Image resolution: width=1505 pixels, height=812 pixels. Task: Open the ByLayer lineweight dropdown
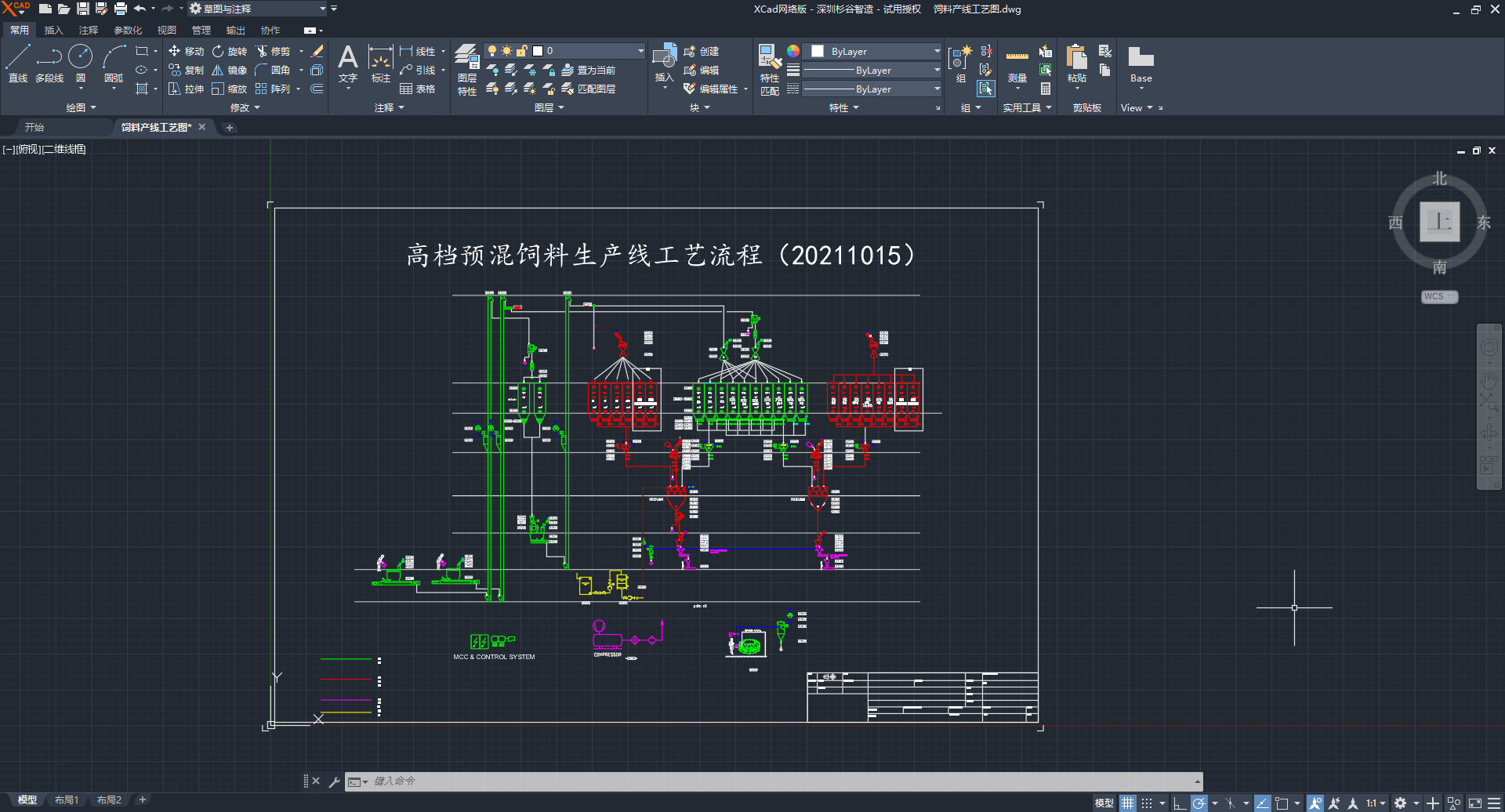(937, 70)
